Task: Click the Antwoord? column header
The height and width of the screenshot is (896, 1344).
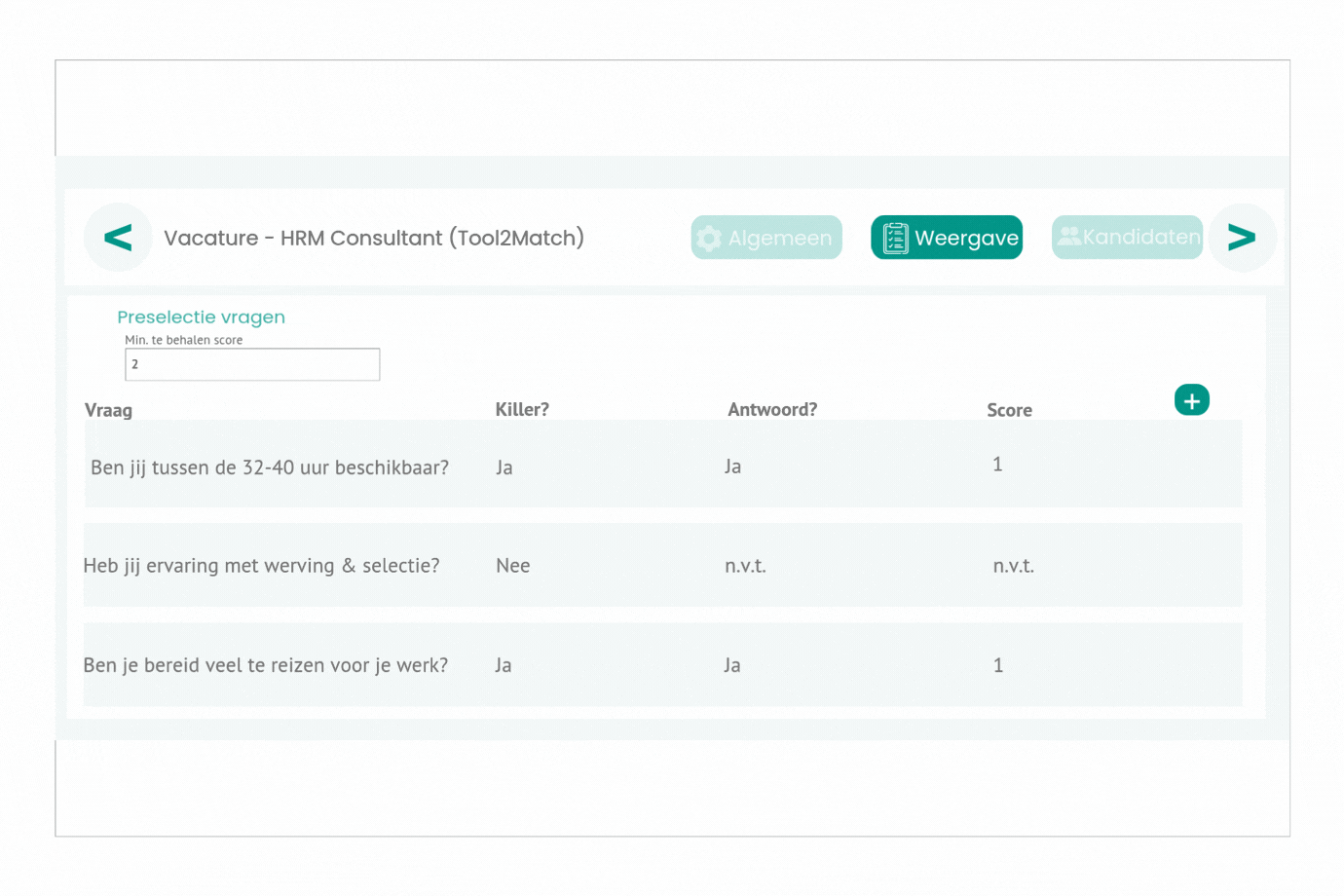Action: point(772,410)
